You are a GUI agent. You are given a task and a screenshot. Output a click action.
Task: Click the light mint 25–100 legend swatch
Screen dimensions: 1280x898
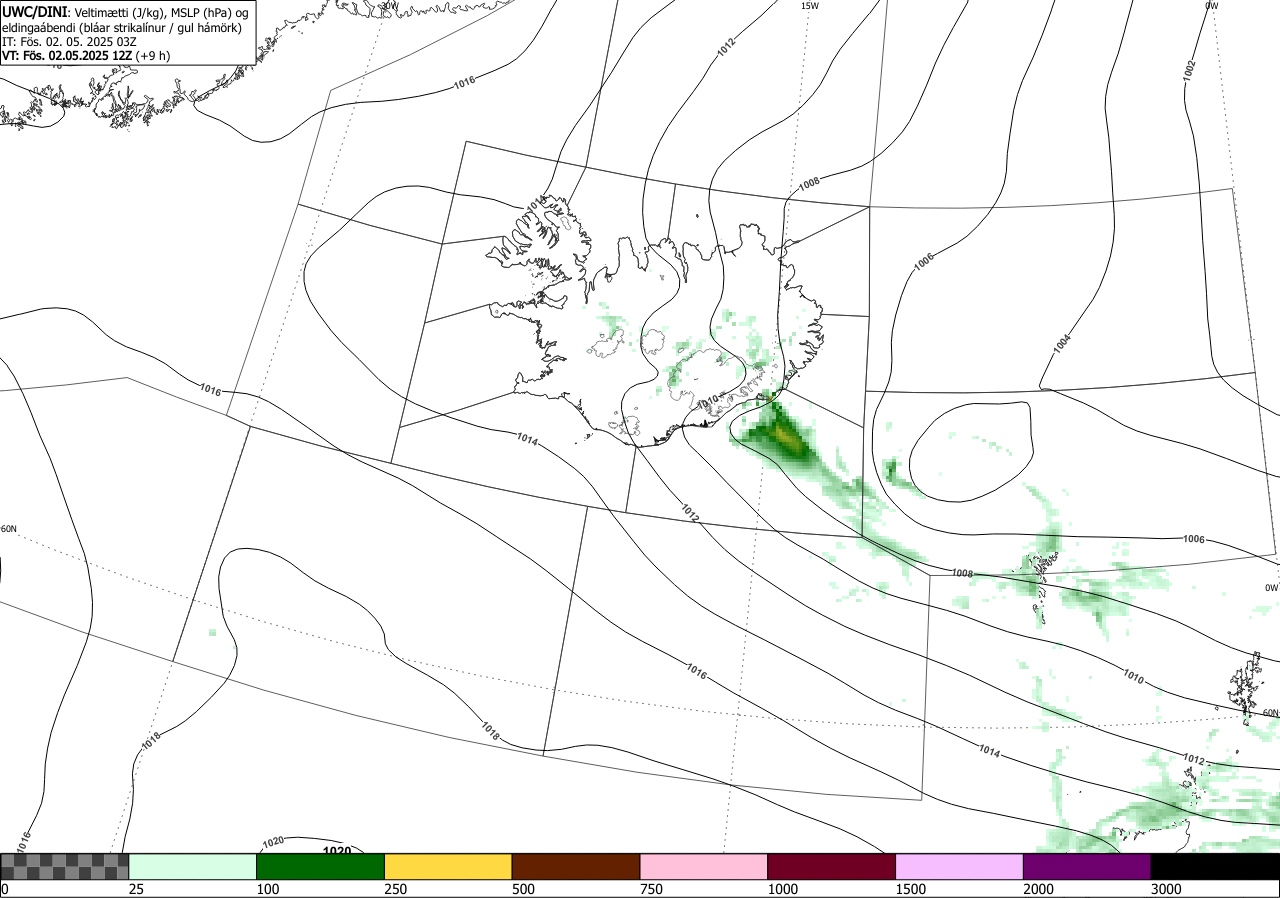[193, 866]
